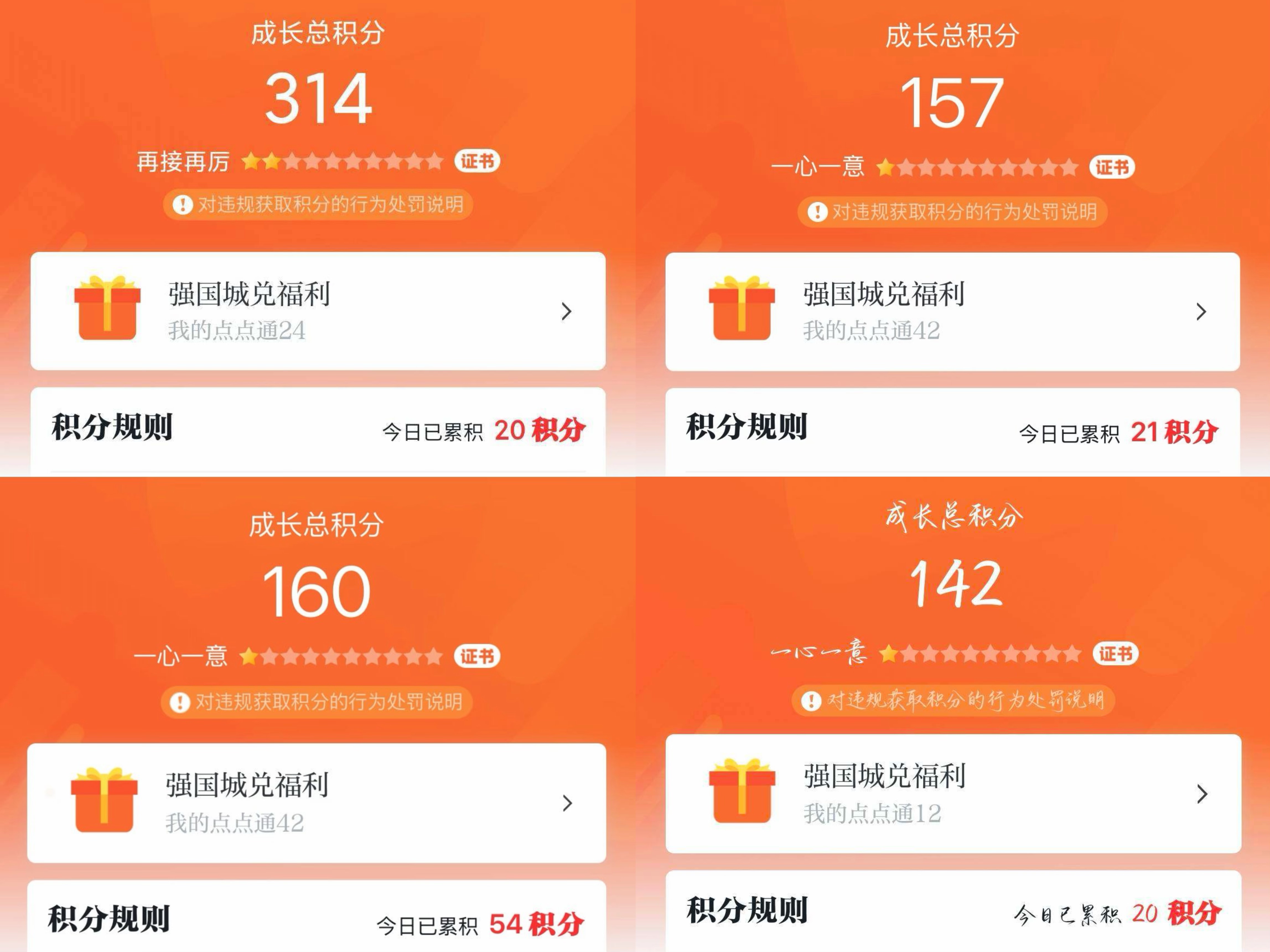Open the 证书 badge in the 314 points panel
1270x952 pixels.
point(477,161)
